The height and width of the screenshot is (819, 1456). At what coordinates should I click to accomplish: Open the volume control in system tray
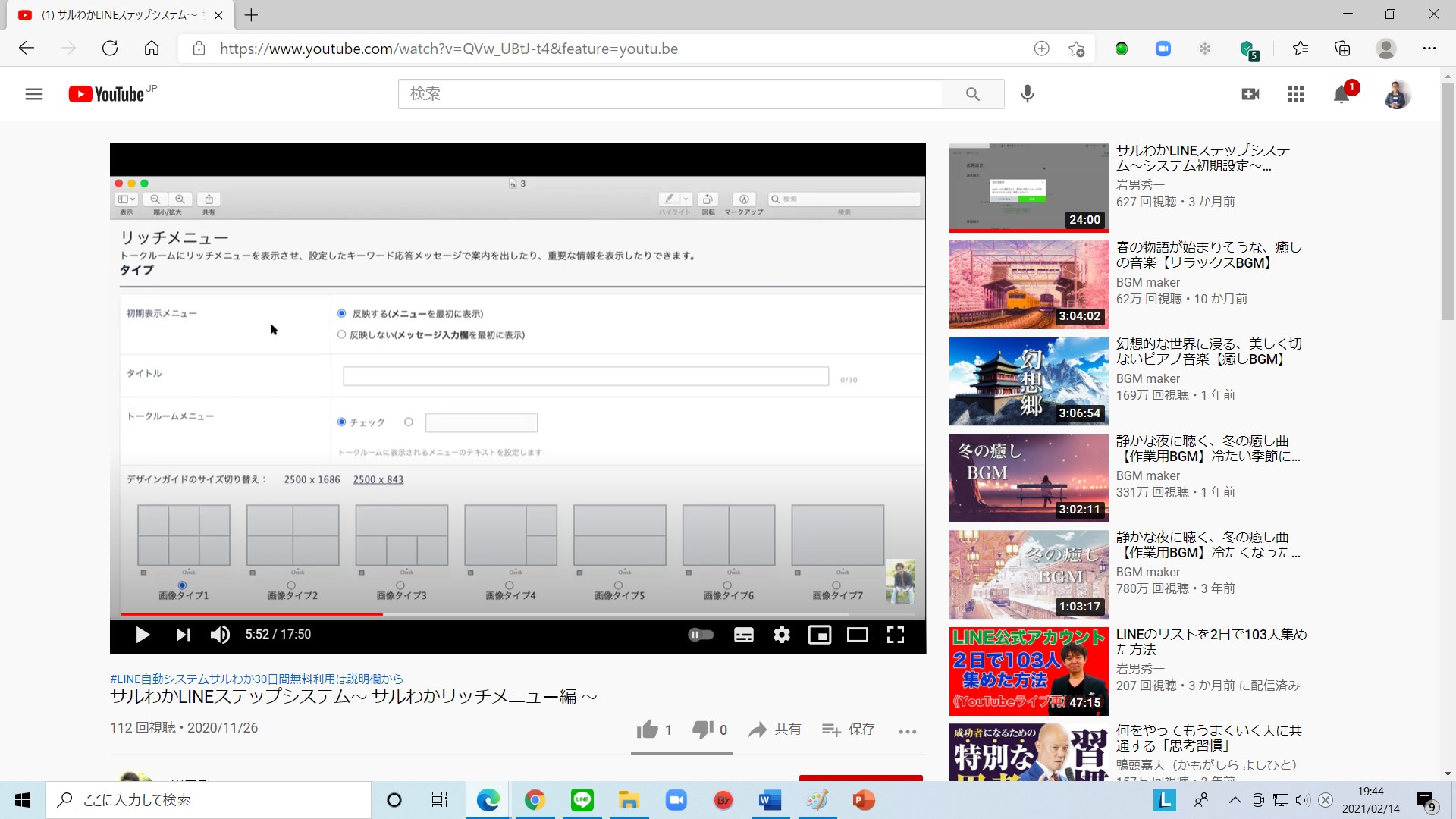1303,800
